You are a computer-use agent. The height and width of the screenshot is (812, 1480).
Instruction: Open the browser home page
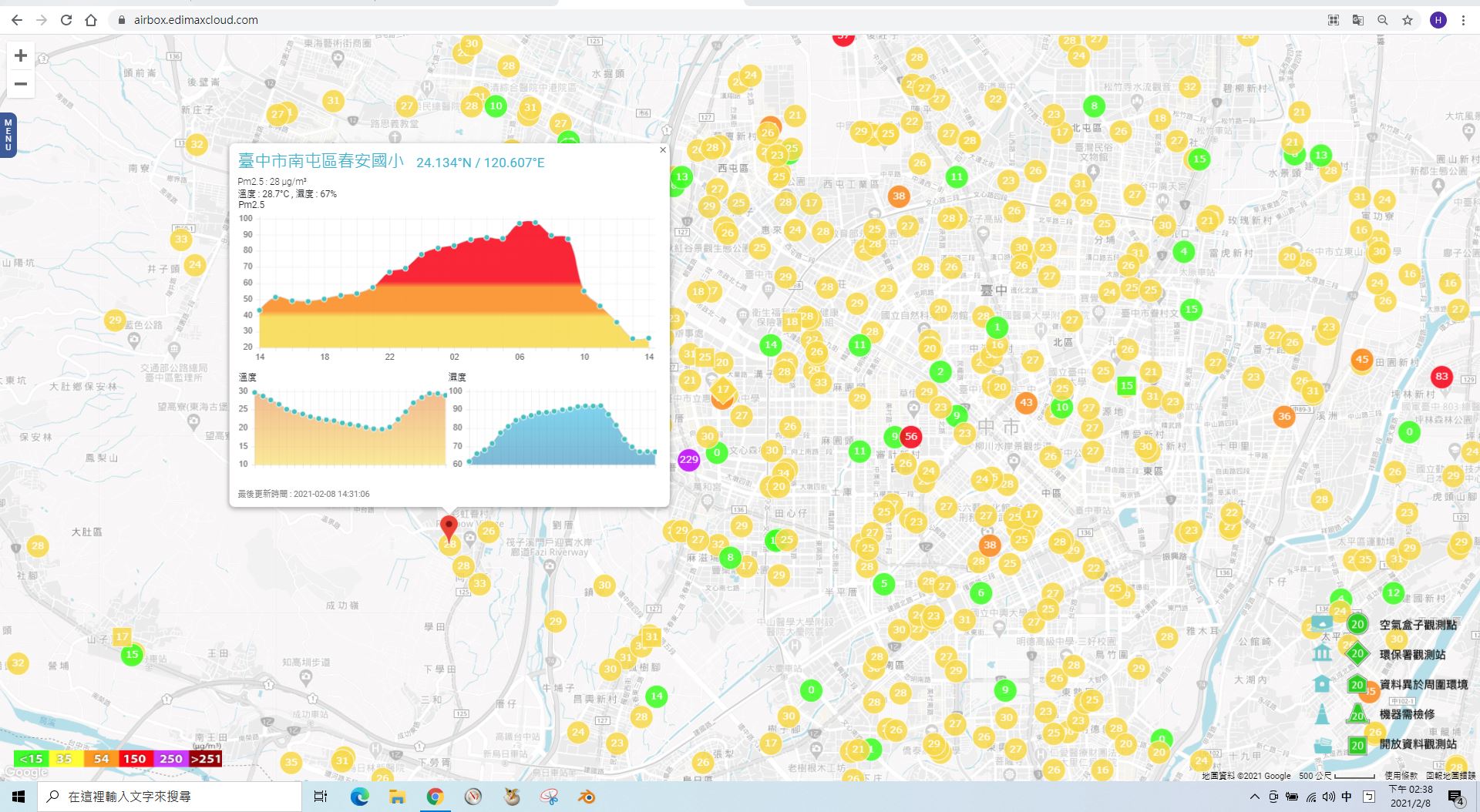click(91, 20)
